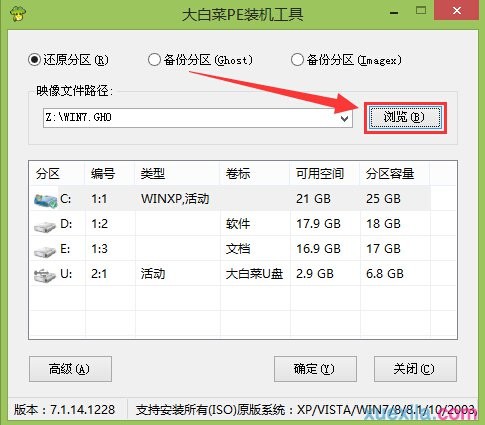The height and width of the screenshot is (425, 485).
Task: Click the 文档 volume label
Action: tap(238, 249)
